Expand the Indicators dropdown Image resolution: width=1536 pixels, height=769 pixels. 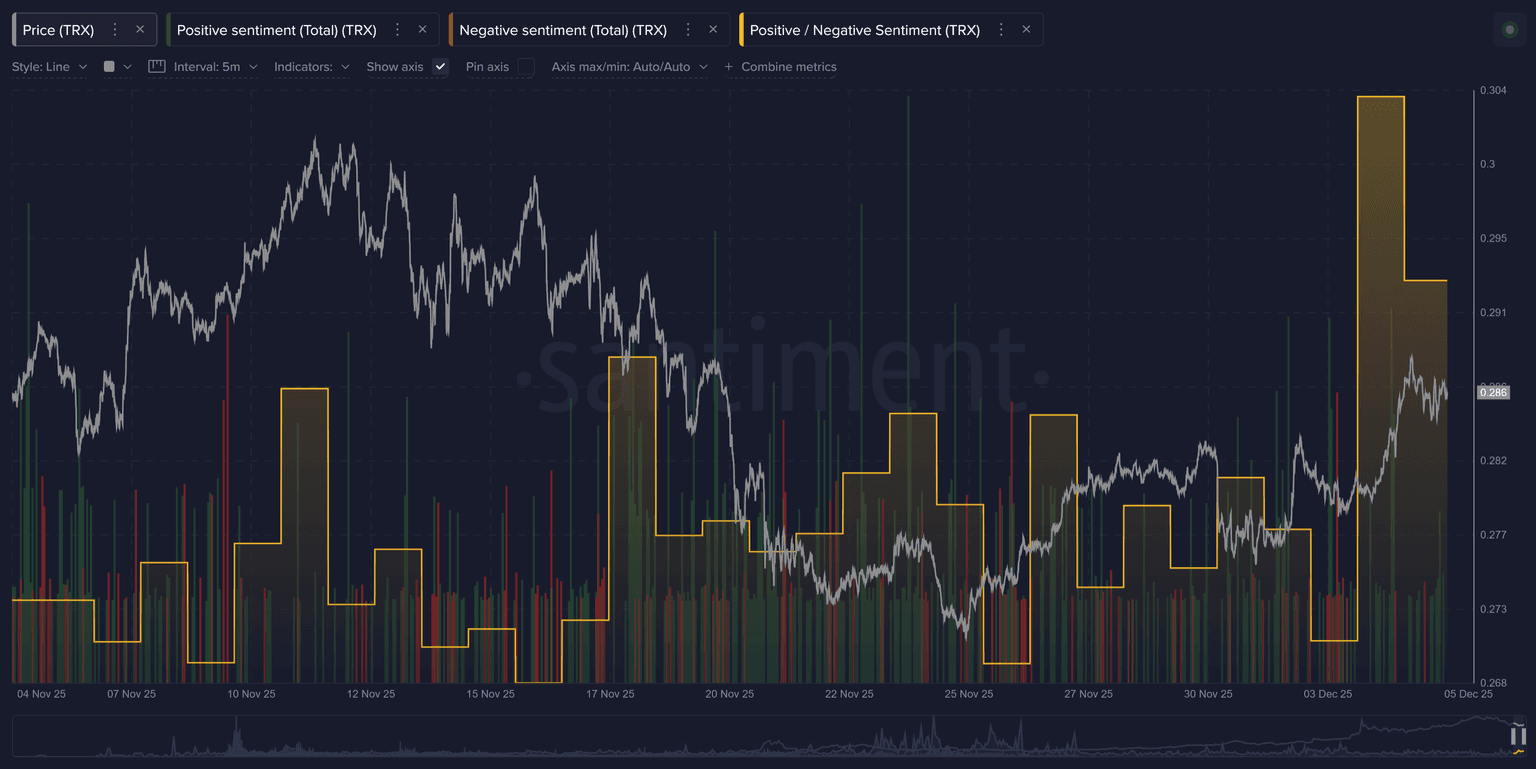tap(311, 67)
